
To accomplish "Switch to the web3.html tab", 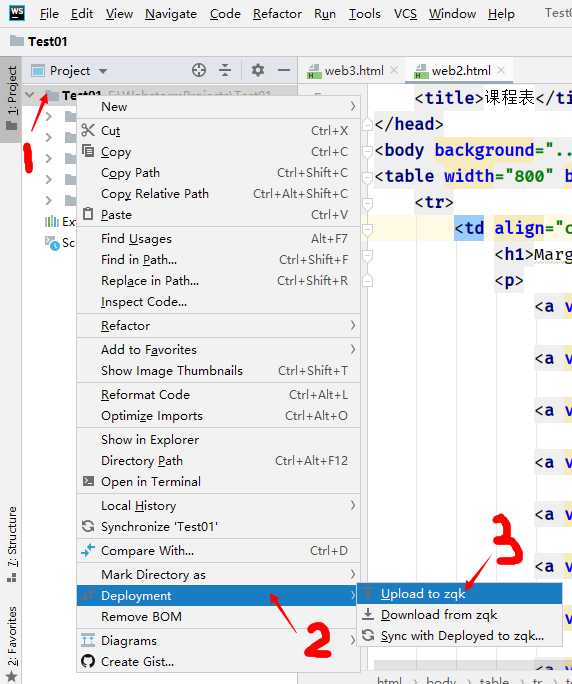I will click(346, 71).
